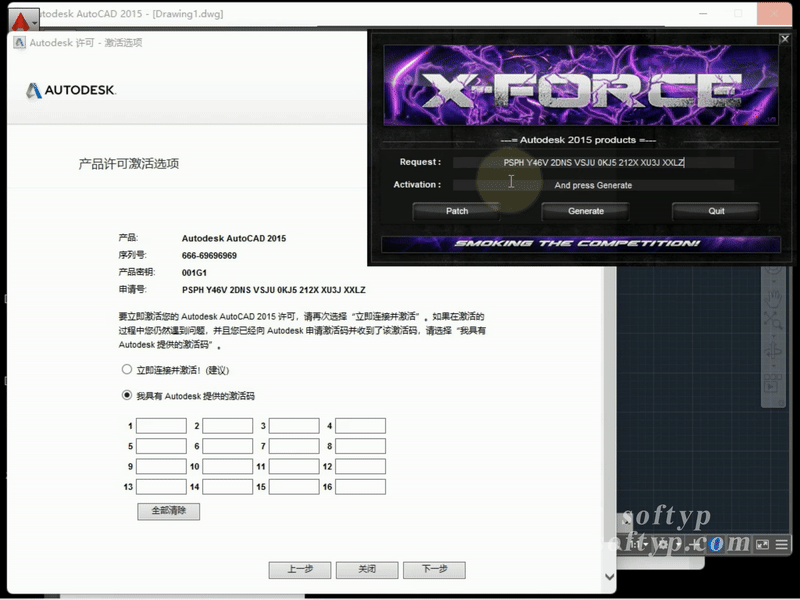Click the Patch button in X-Force

coord(457,211)
